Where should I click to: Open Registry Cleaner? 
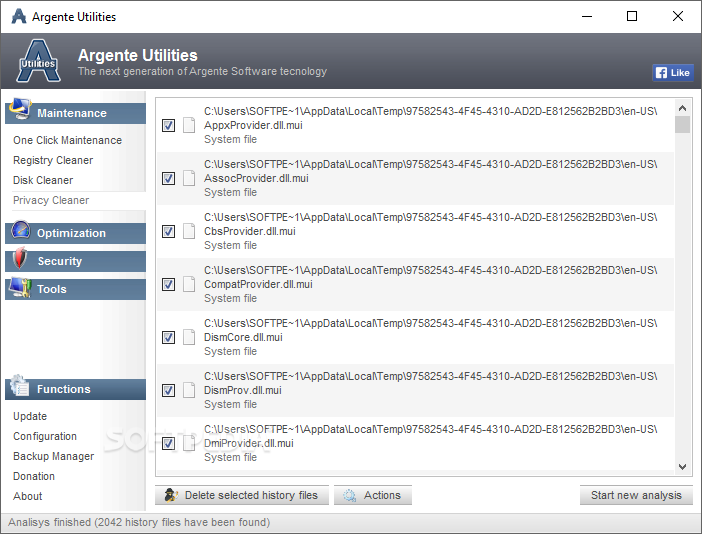(53, 160)
